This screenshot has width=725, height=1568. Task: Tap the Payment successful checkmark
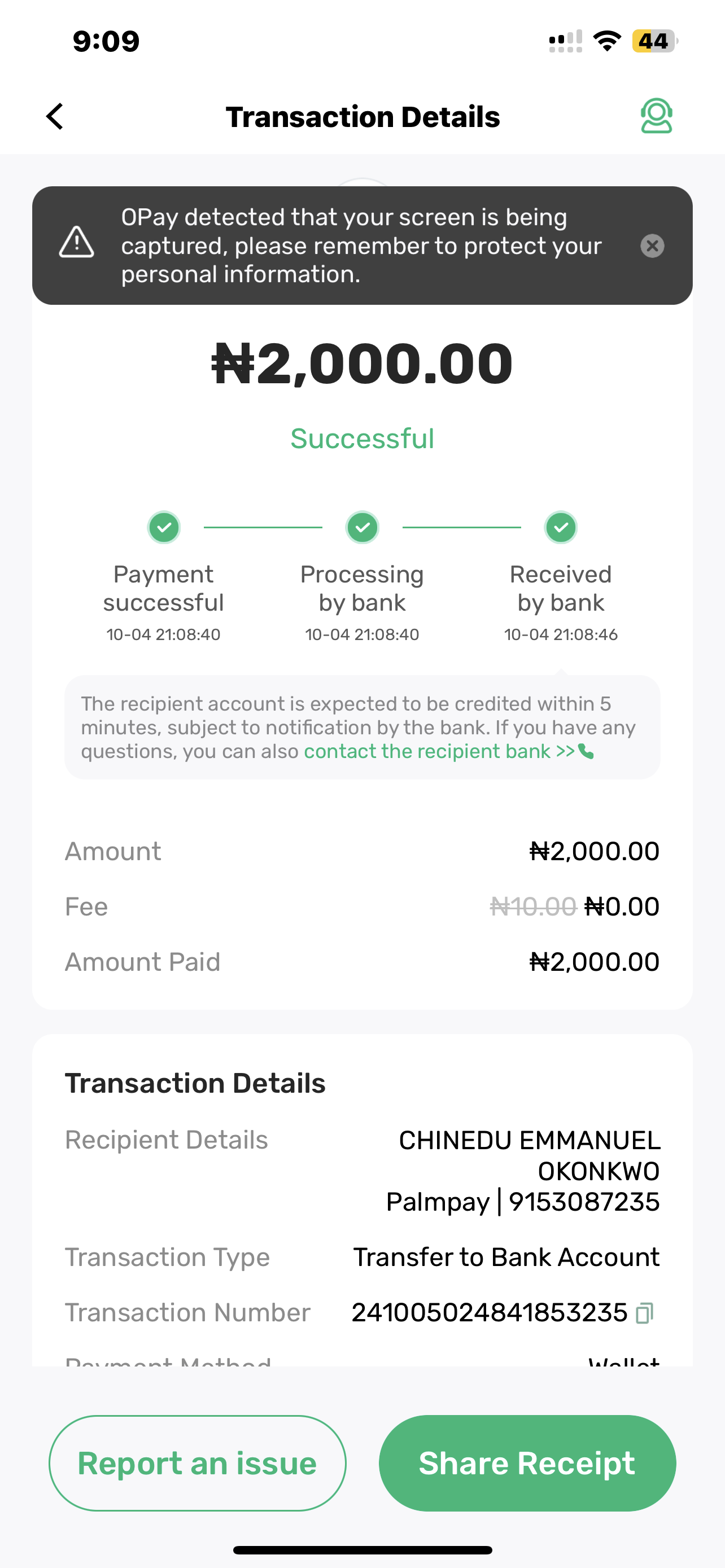(164, 527)
